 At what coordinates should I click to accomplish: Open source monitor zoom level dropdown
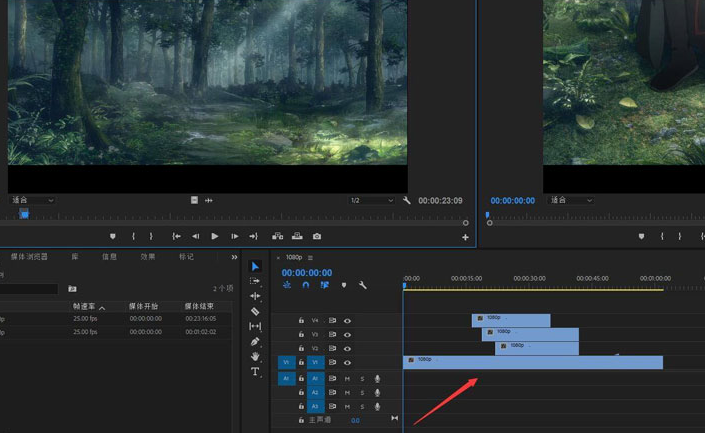pos(32,200)
